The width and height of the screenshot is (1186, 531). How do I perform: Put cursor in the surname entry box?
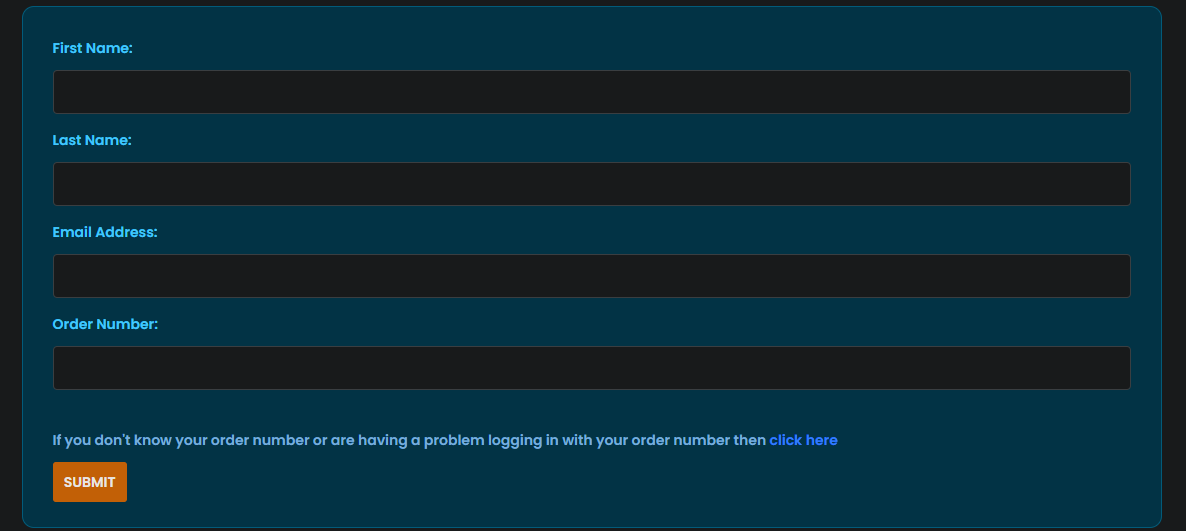(x=591, y=184)
